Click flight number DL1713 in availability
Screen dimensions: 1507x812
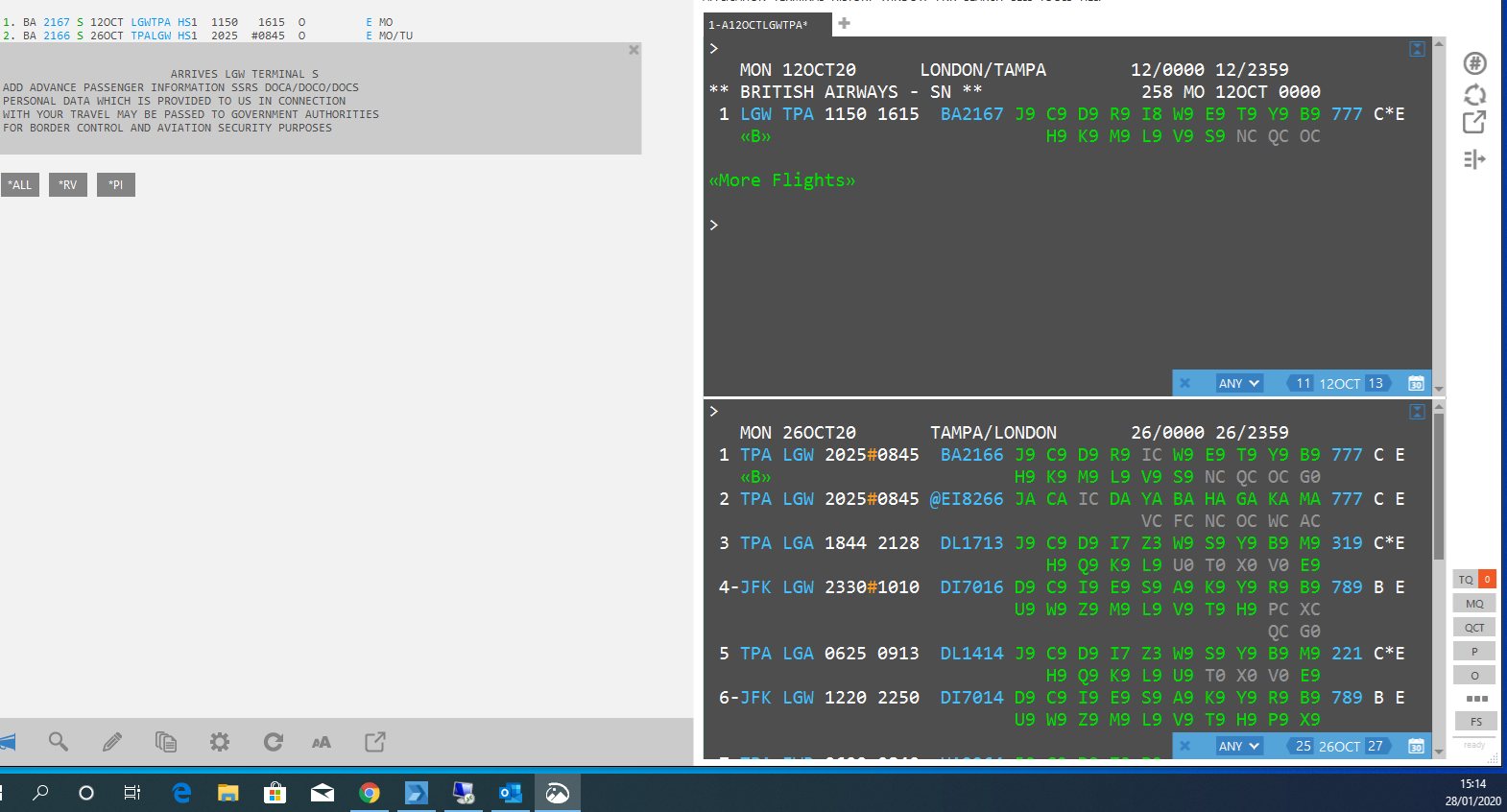coord(971,543)
